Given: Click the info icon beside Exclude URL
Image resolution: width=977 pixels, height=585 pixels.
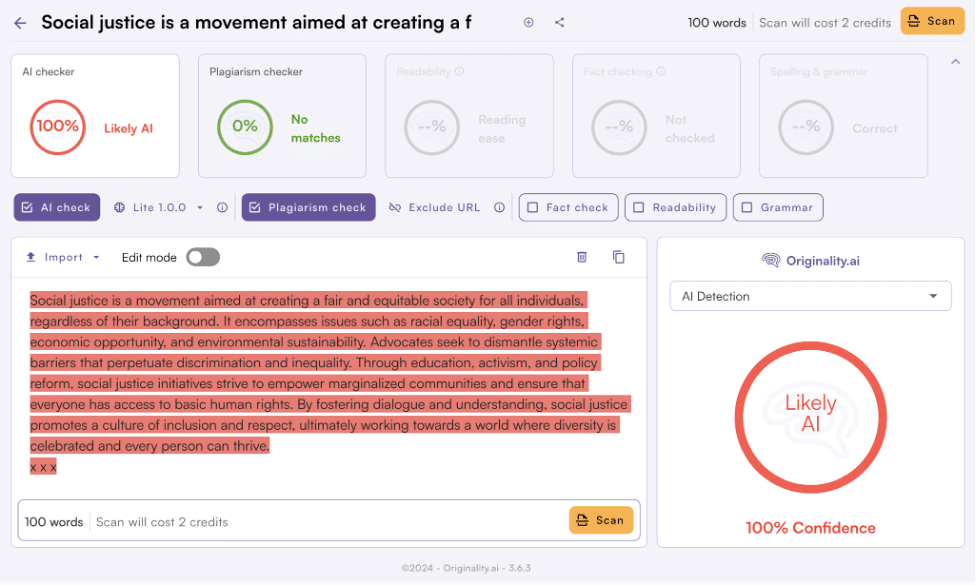Looking at the screenshot, I should (499, 207).
